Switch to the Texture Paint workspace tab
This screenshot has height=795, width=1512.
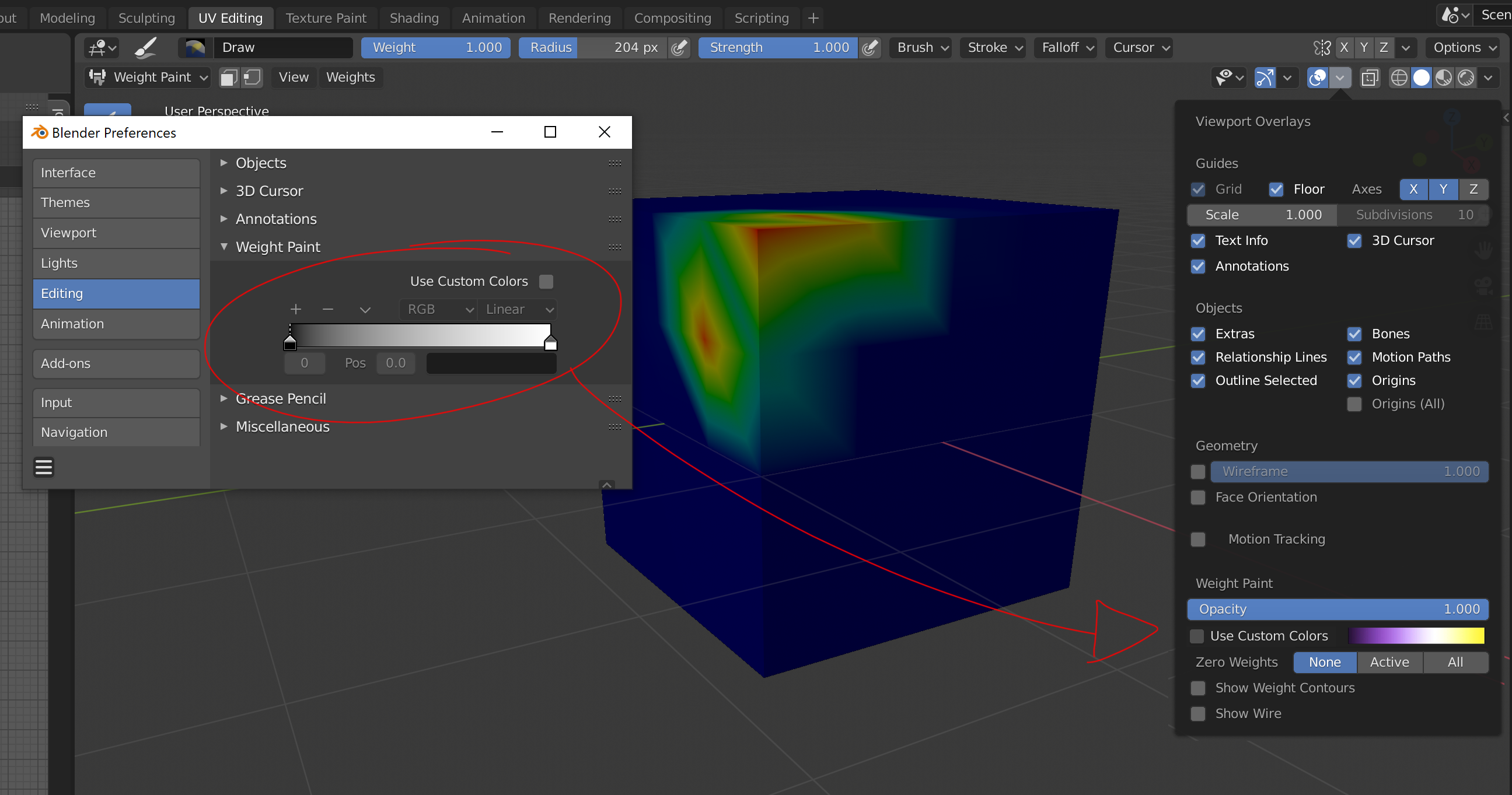point(326,18)
